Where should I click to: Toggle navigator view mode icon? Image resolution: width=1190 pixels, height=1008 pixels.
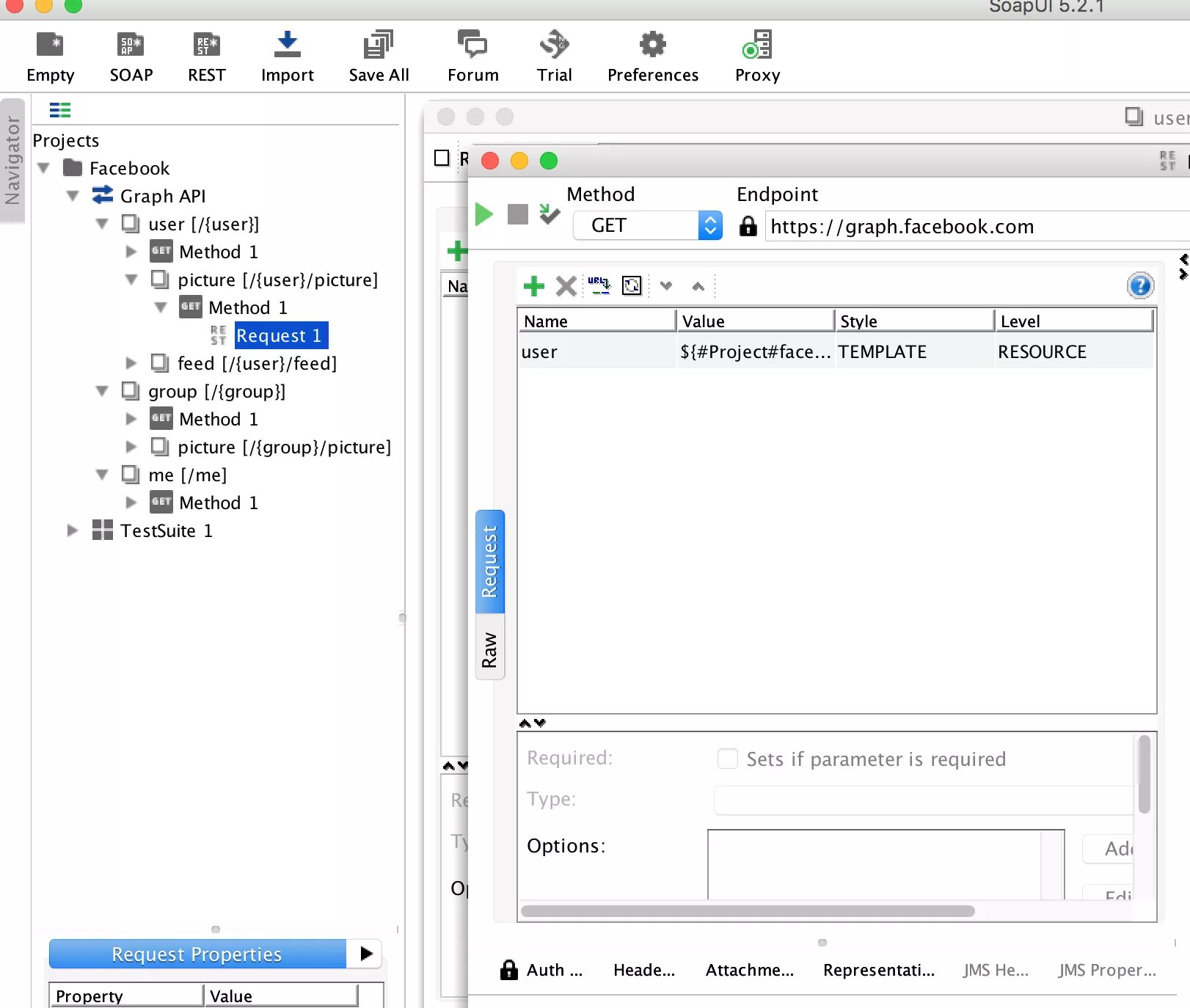pos(60,111)
